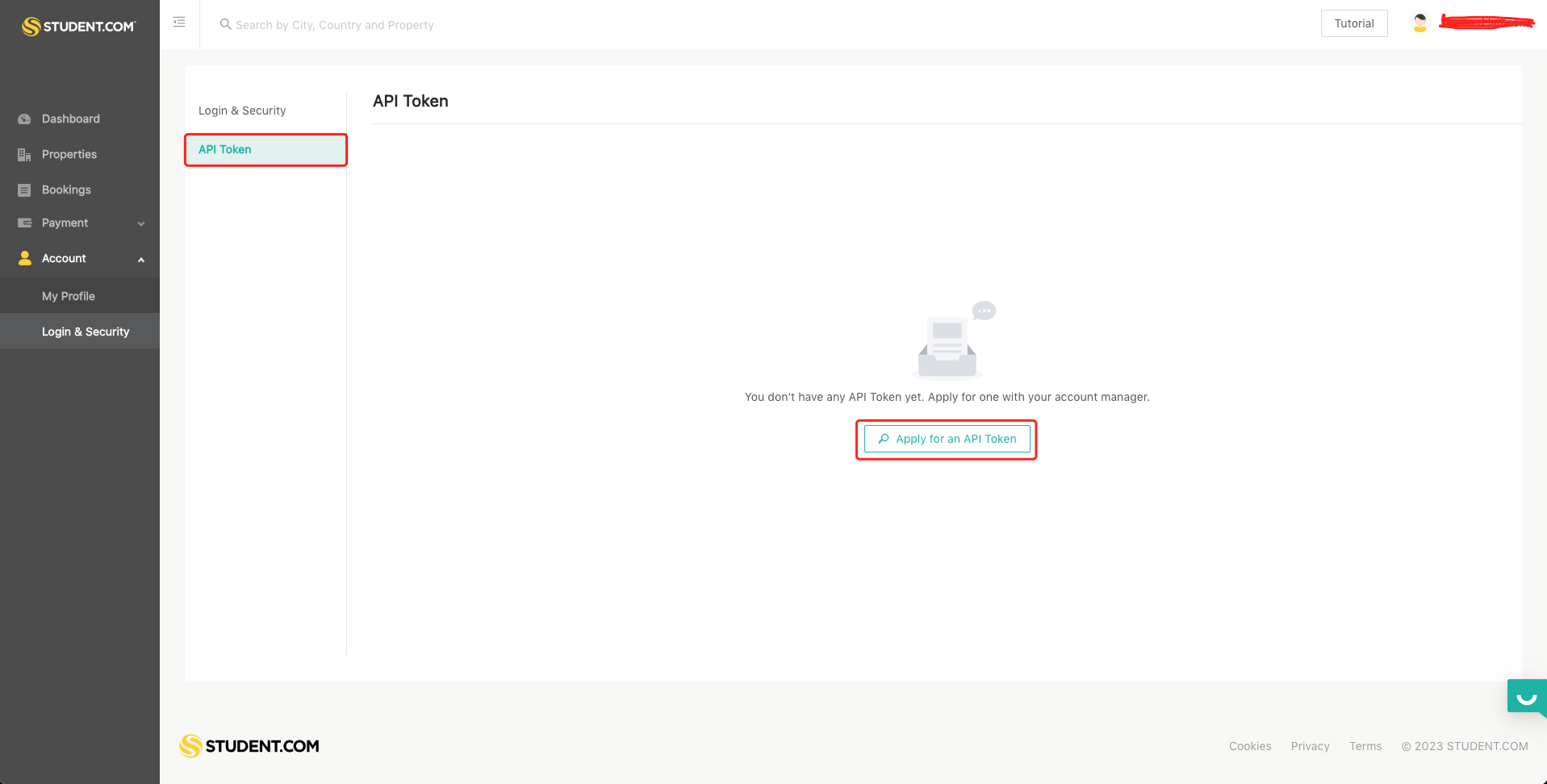
Task: Open the Privacy footer link
Action: point(1310,746)
